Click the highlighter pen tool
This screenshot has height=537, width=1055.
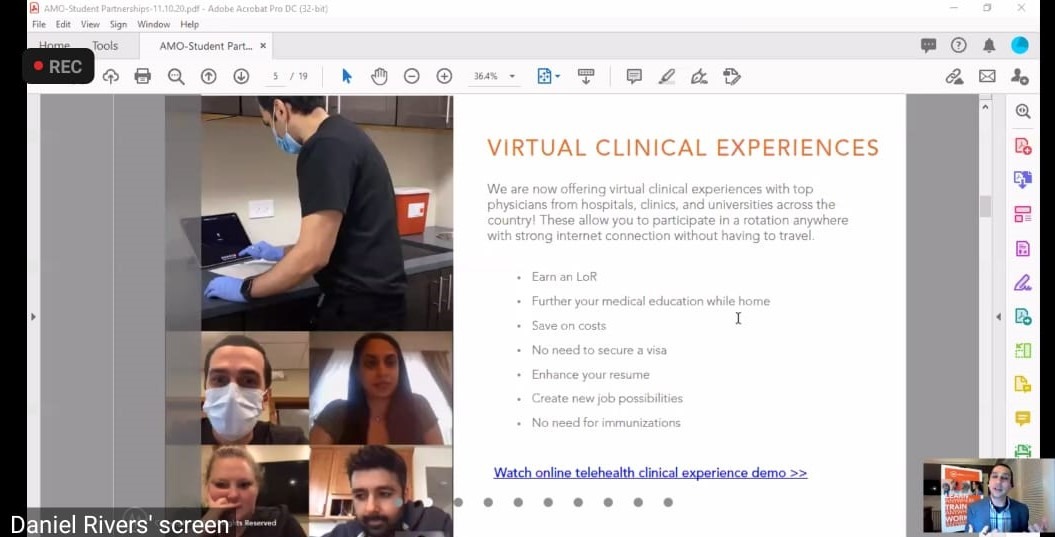tap(667, 76)
